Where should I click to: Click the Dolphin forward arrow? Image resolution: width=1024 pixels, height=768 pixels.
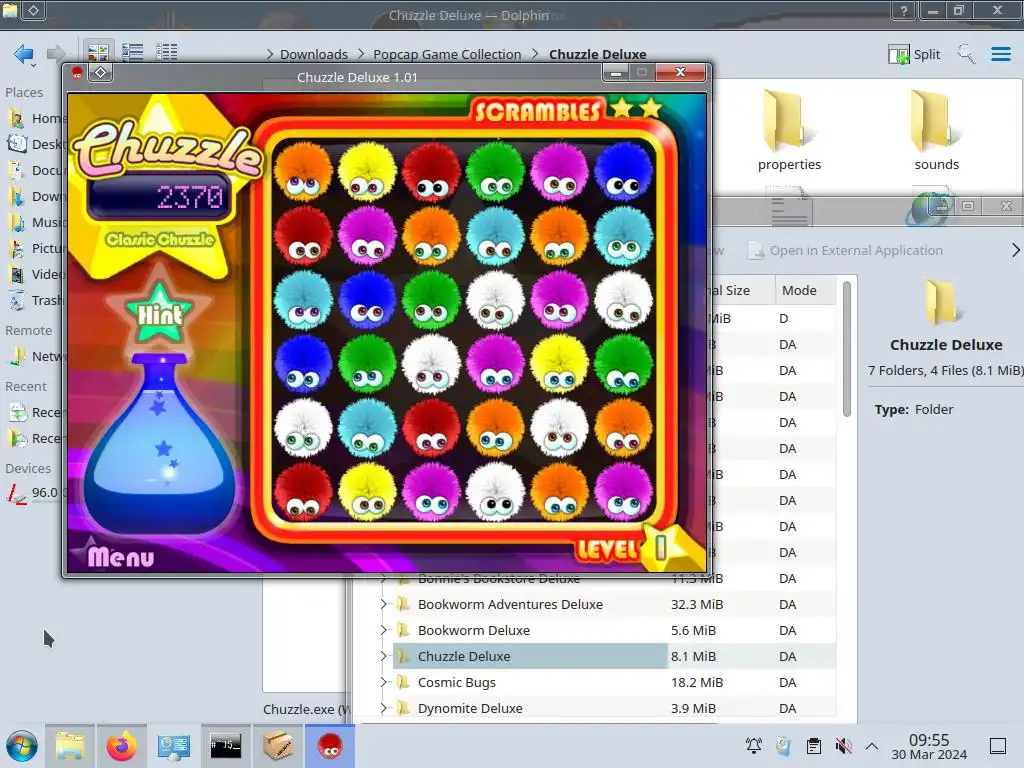click(x=57, y=54)
